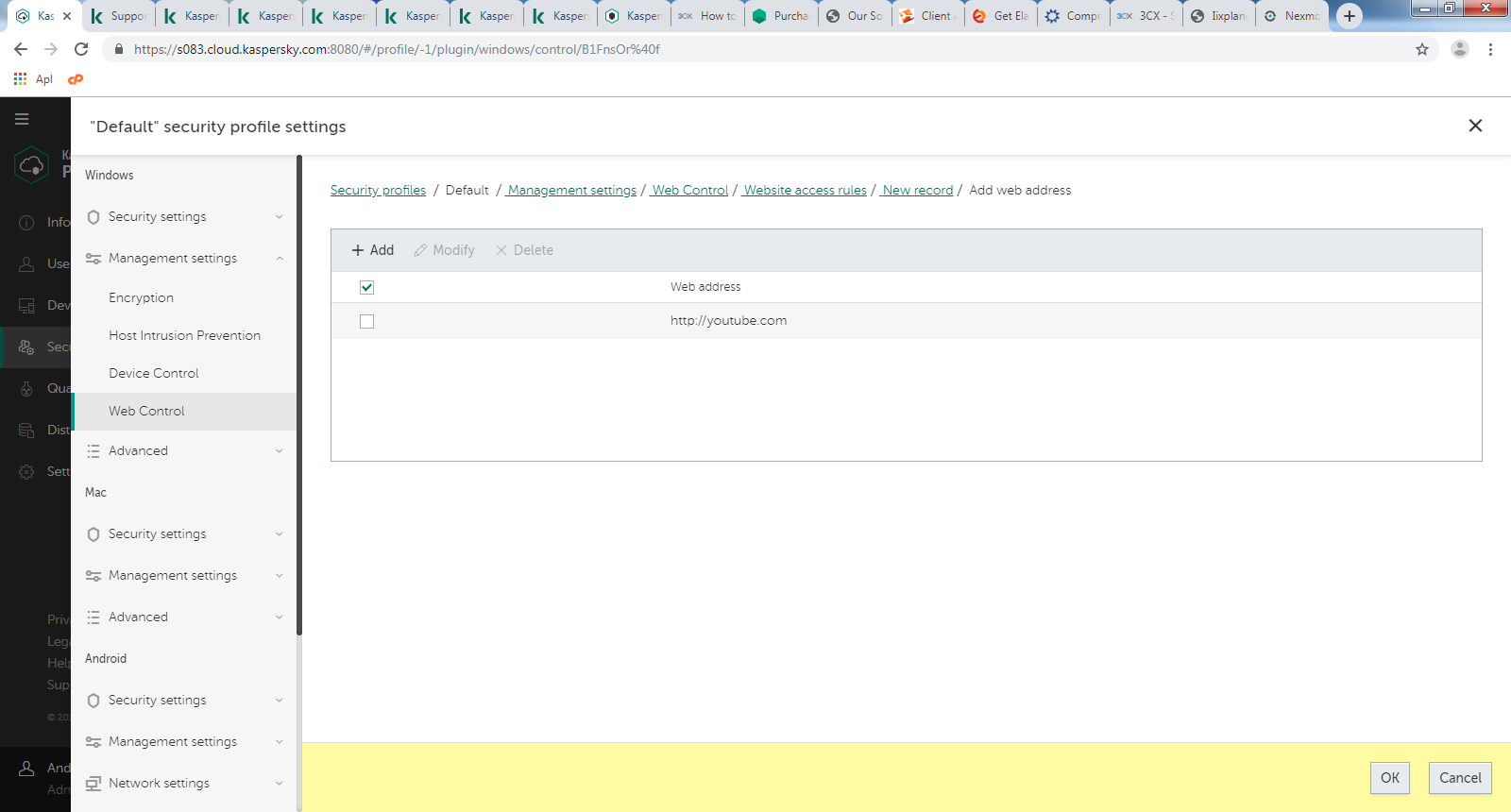Expand Windows Security settings
Screen dimensions: 1511x812
click(x=280, y=217)
